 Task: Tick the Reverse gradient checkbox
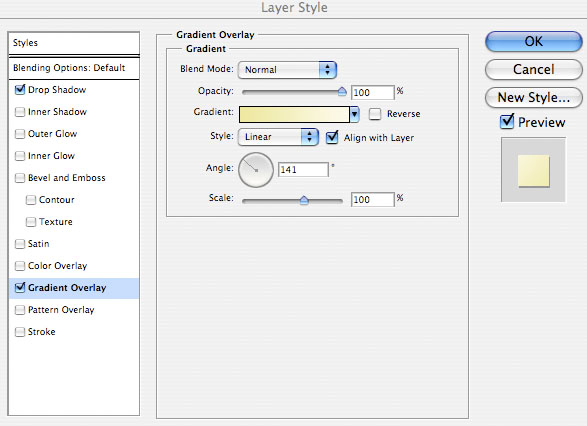coord(375,114)
